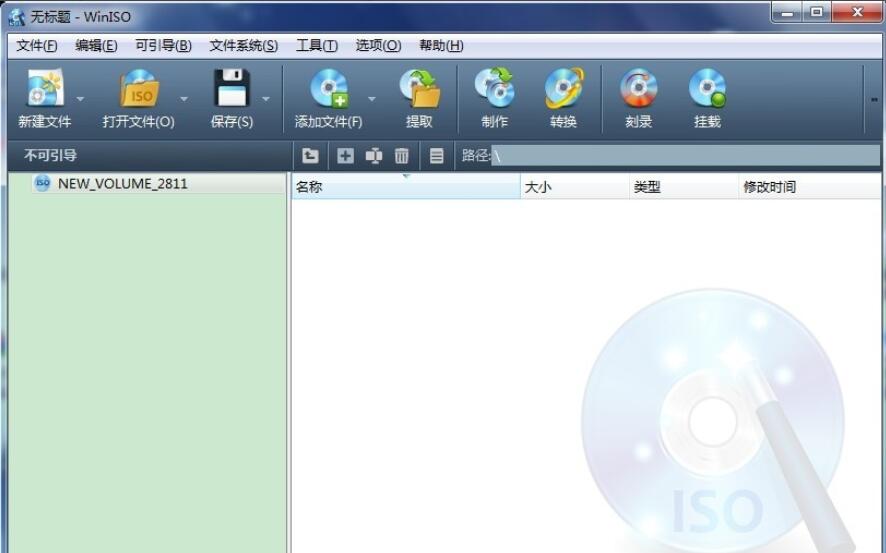The width and height of the screenshot is (886, 553).
Task: Click the new folder plus icon
Action: [x=345, y=155]
